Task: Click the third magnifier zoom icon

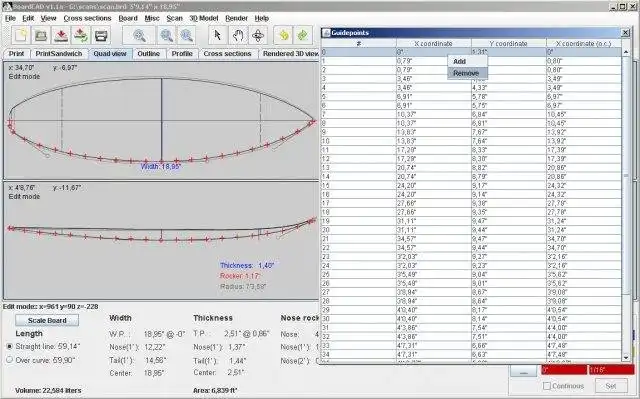Action: click(187, 35)
